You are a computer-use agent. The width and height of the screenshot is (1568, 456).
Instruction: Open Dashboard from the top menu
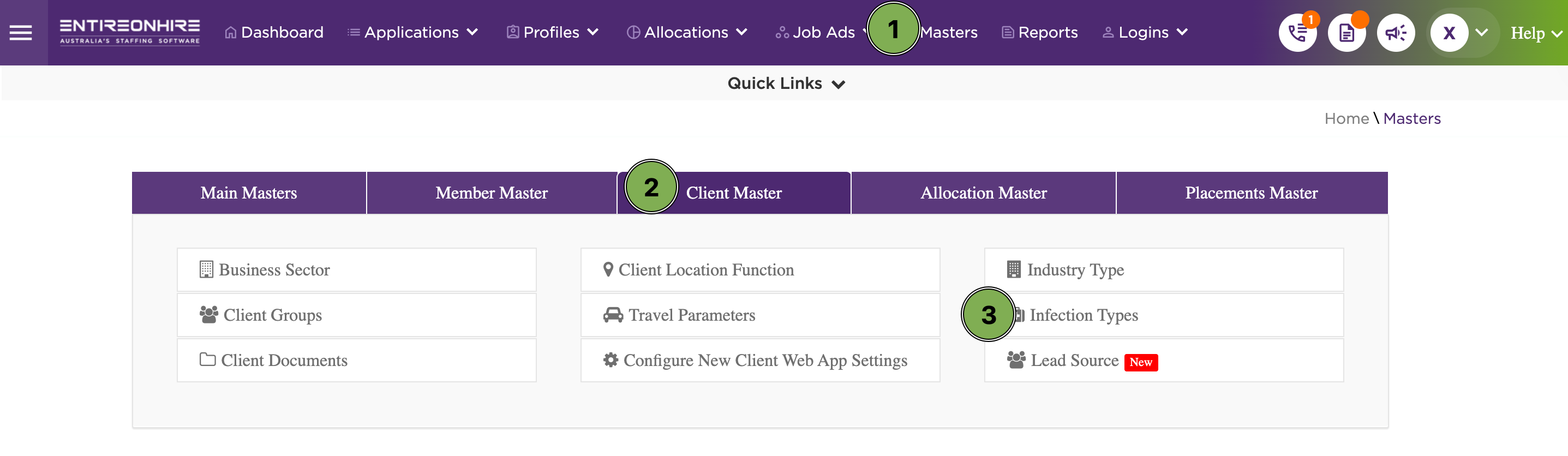click(274, 32)
